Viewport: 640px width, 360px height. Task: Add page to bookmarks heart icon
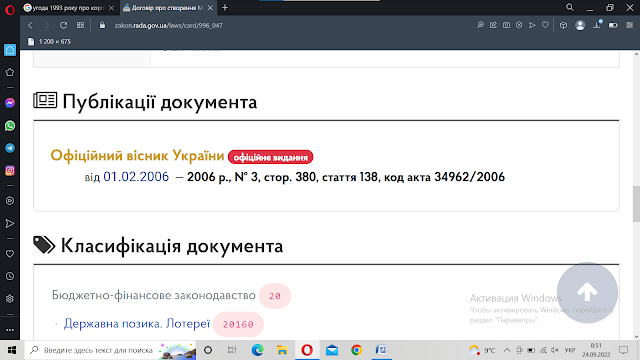coord(545,25)
